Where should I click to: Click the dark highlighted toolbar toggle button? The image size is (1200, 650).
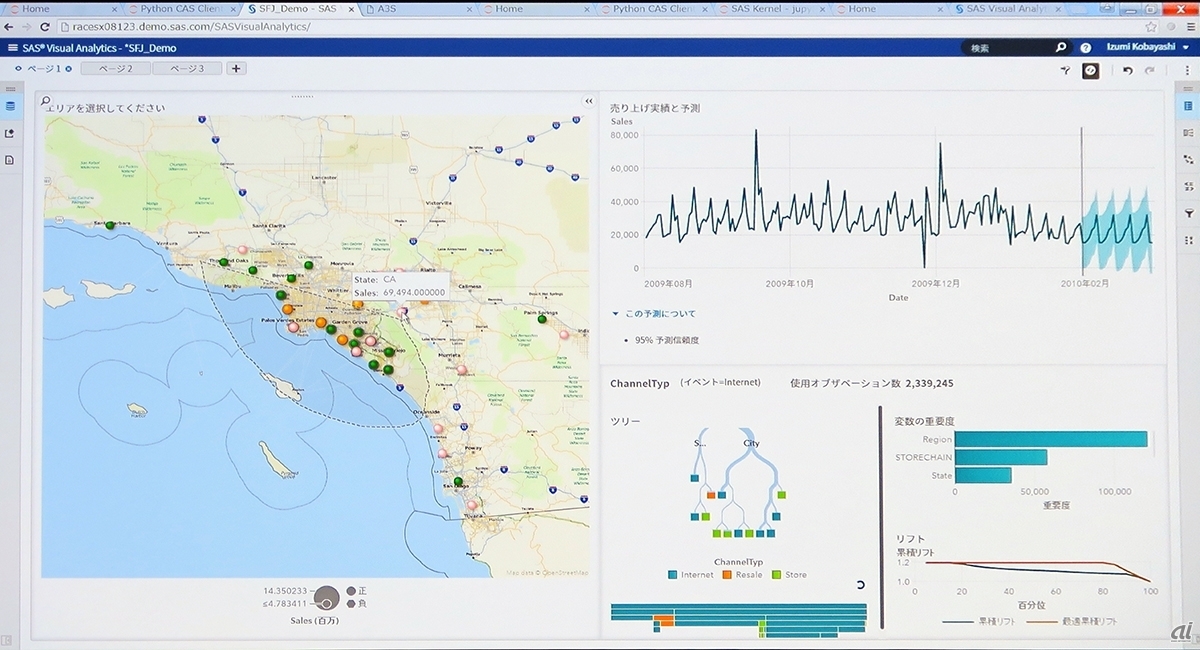tap(1091, 70)
